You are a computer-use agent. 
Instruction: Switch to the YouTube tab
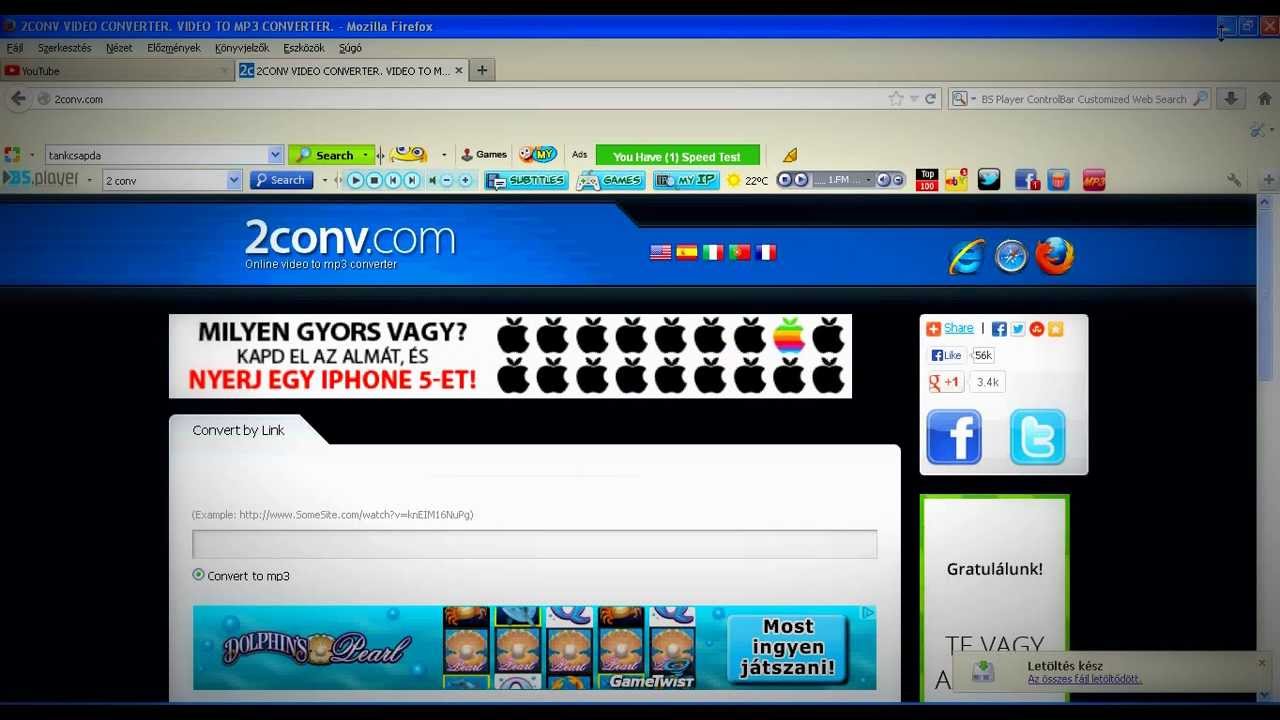[x=117, y=71]
